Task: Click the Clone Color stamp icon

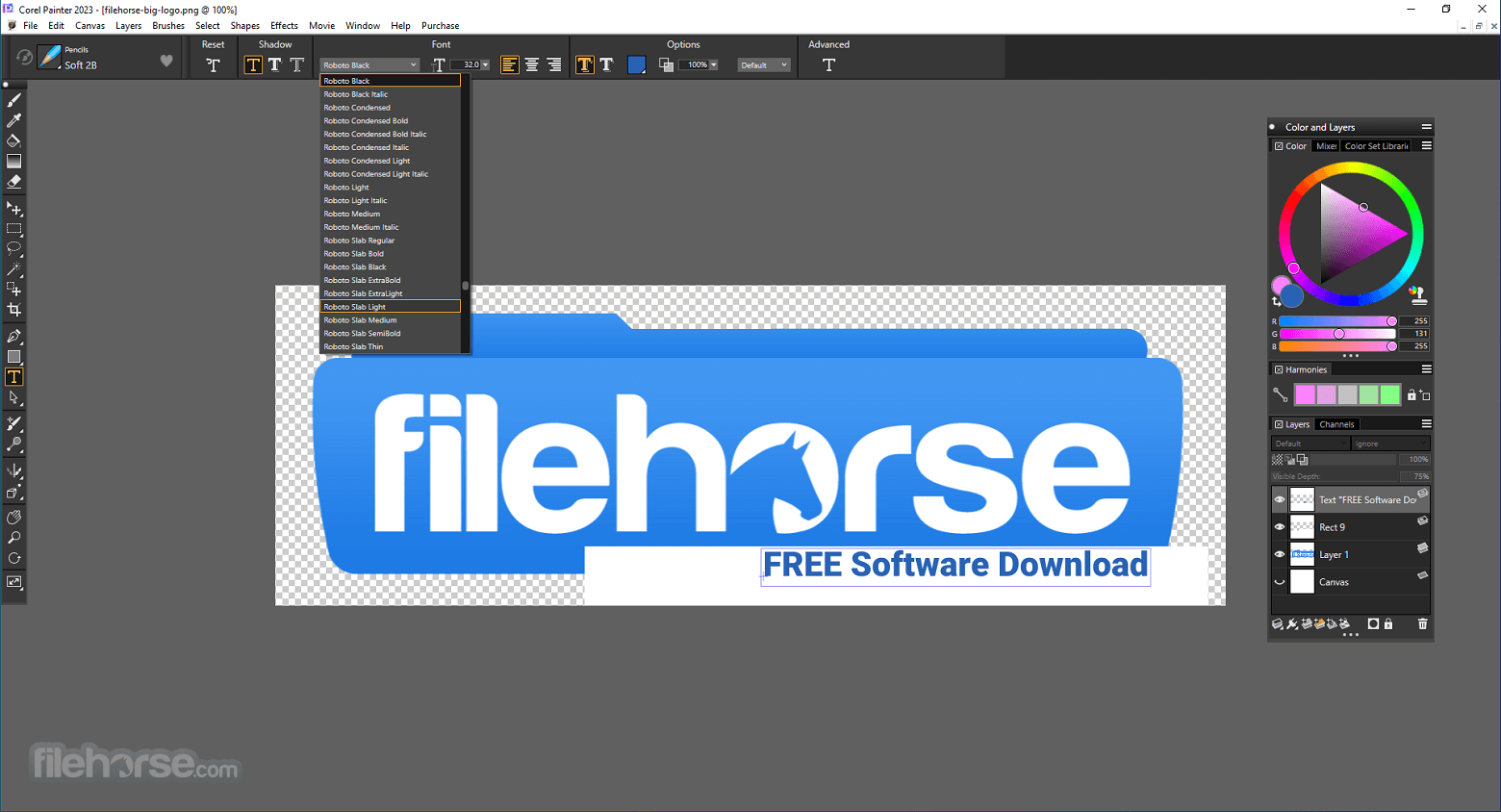Action: [1418, 294]
